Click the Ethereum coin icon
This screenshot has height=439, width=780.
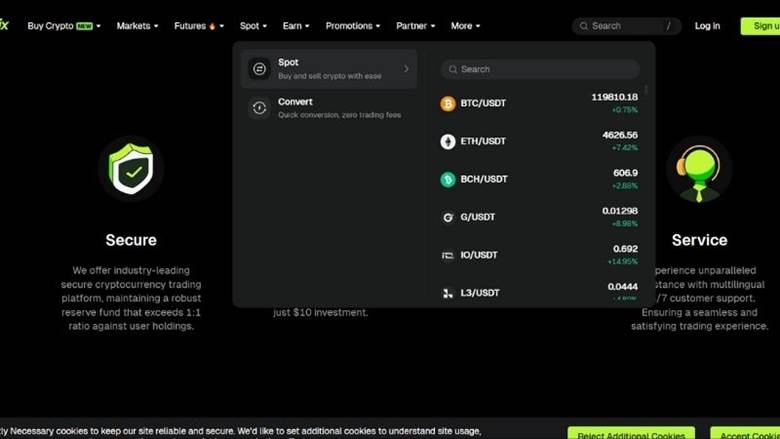tap(448, 142)
